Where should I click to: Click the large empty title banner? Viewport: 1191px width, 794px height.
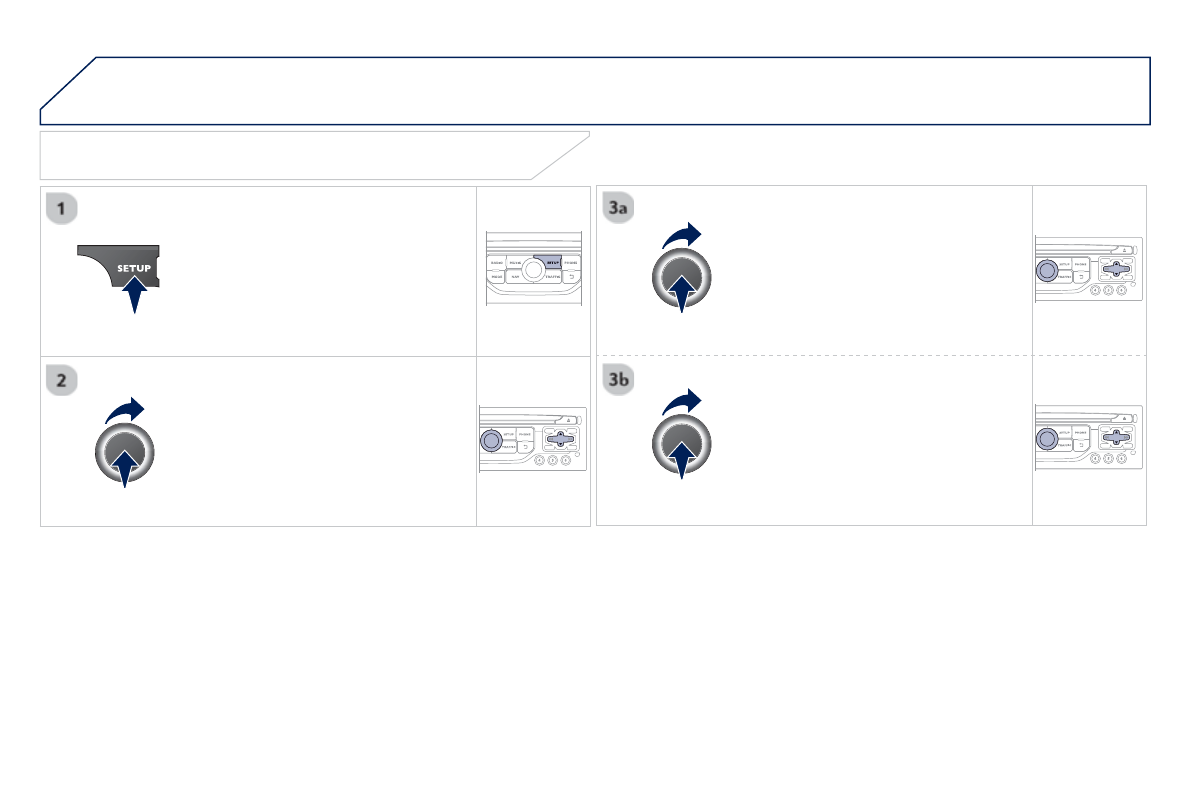tap(596, 90)
